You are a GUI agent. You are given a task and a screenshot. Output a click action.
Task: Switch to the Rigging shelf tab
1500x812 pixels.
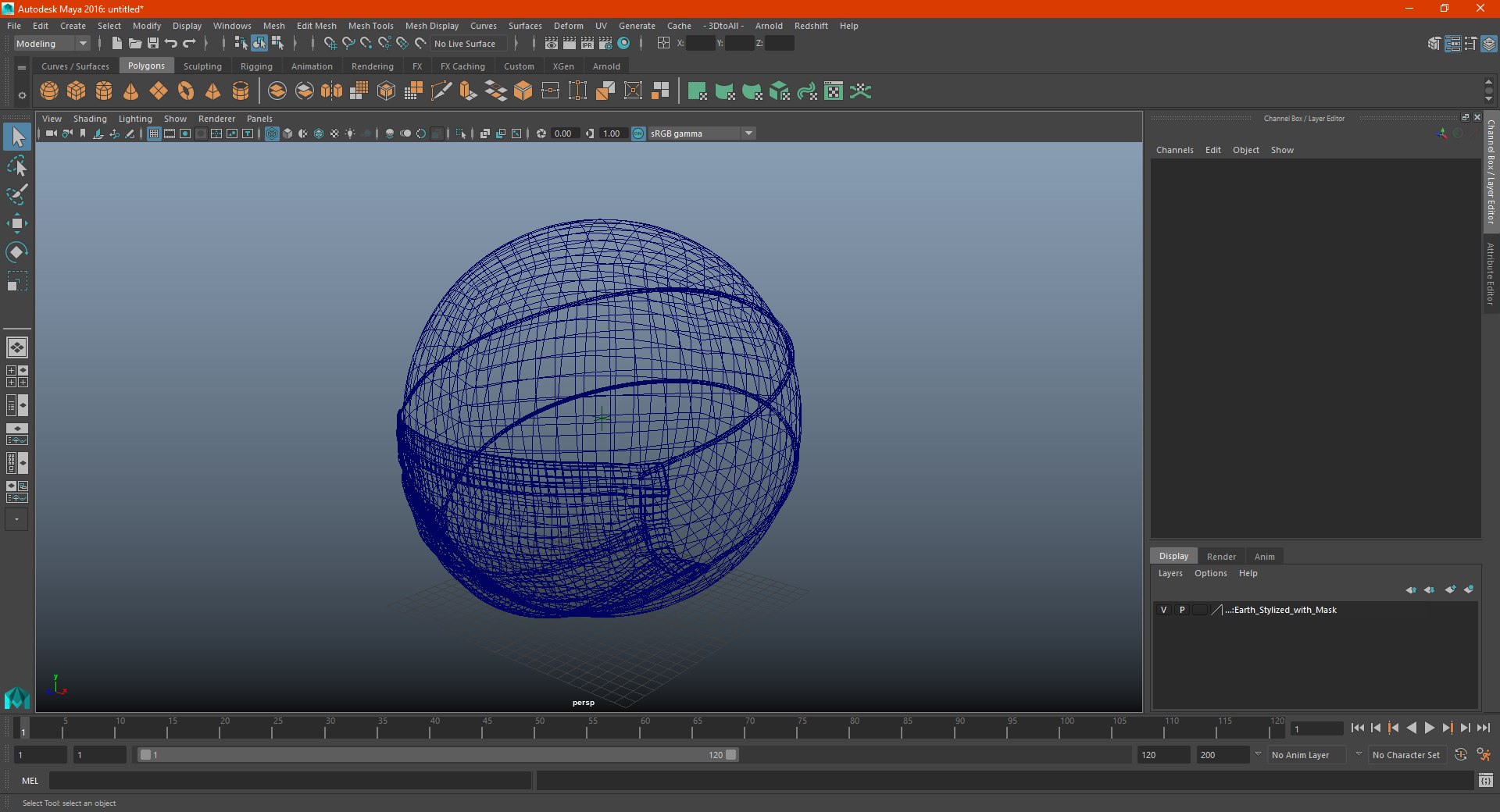[x=256, y=66]
